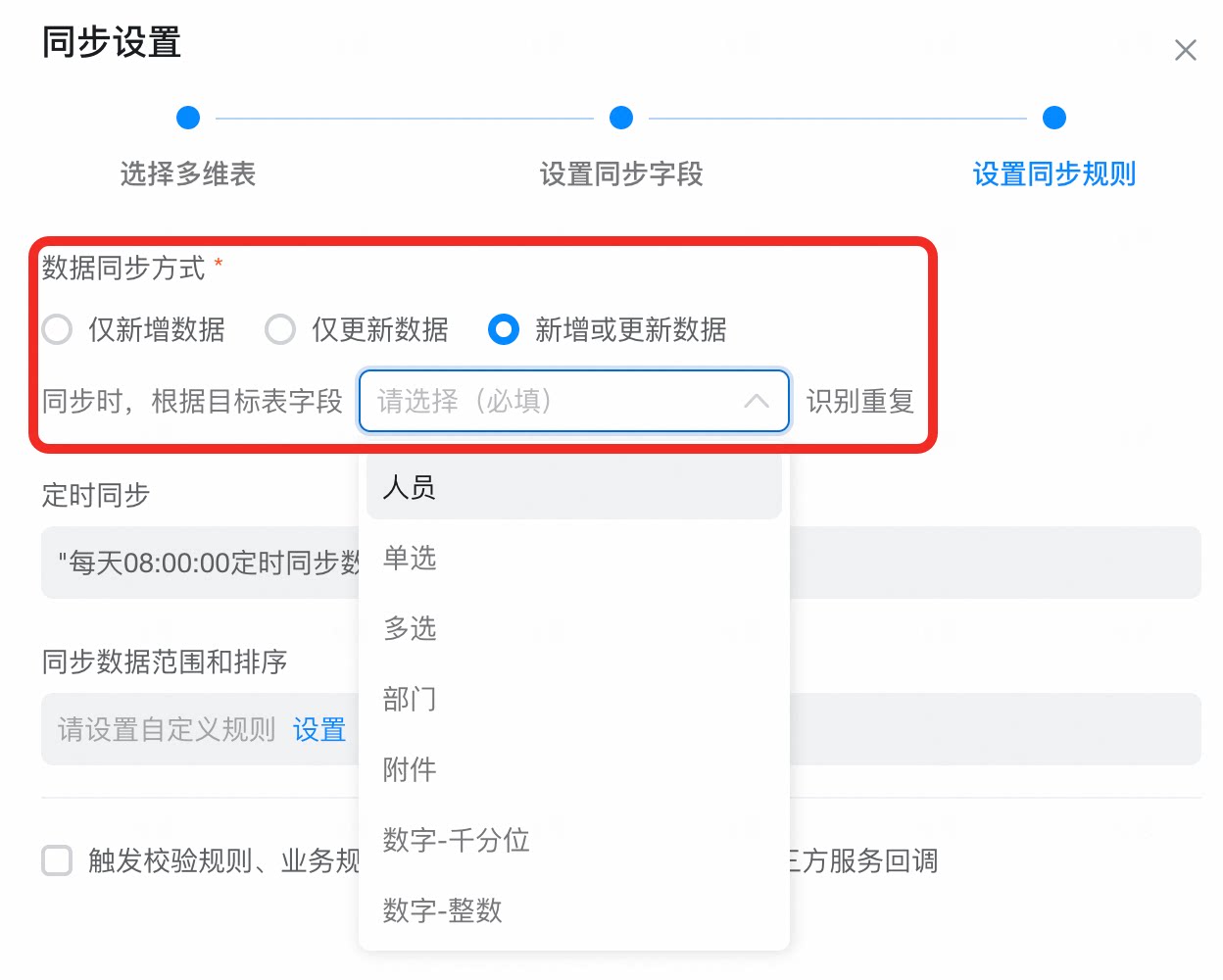Screen dimensions: 1223x980
Task: Tick the 触发校验规则 checkbox
Action: (57, 860)
